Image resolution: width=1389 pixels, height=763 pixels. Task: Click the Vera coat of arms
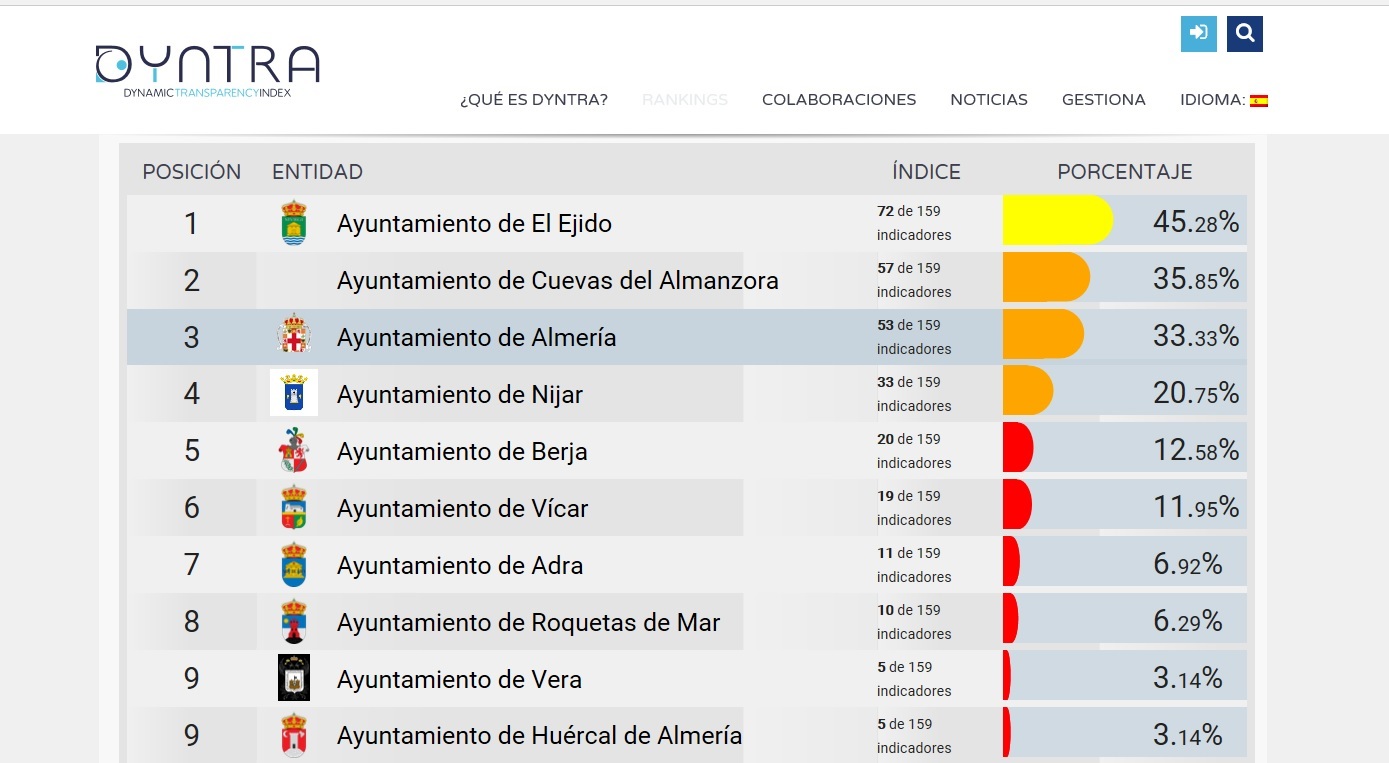(x=294, y=678)
